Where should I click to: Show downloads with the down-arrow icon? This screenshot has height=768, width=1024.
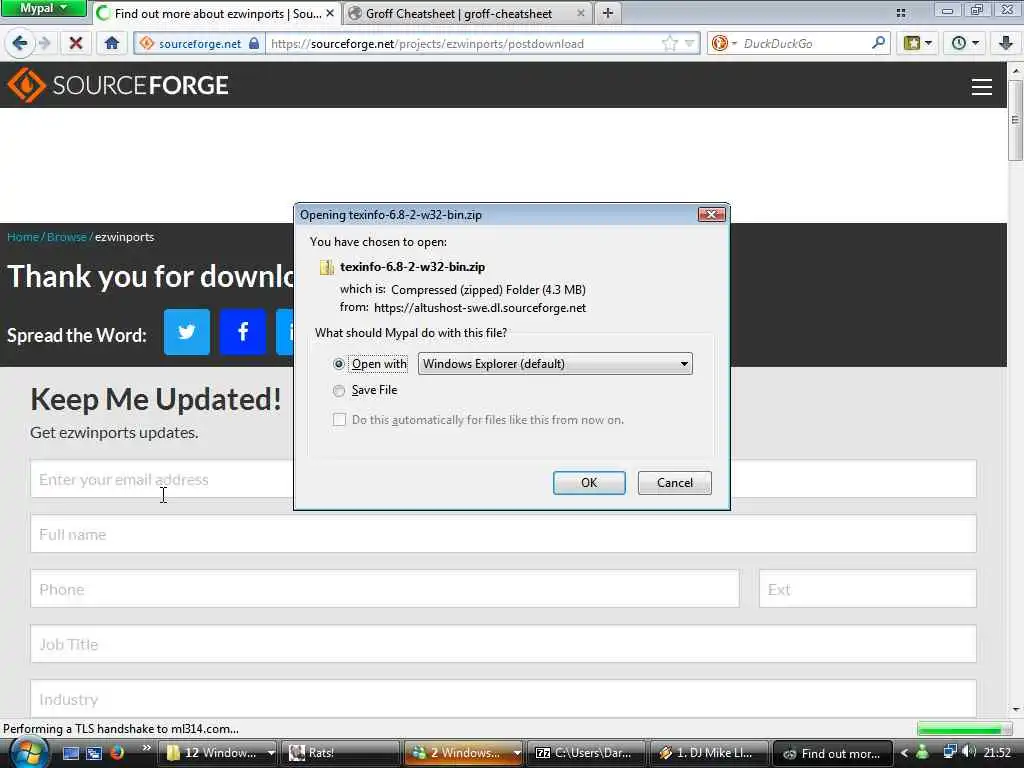click(1006, 44)
